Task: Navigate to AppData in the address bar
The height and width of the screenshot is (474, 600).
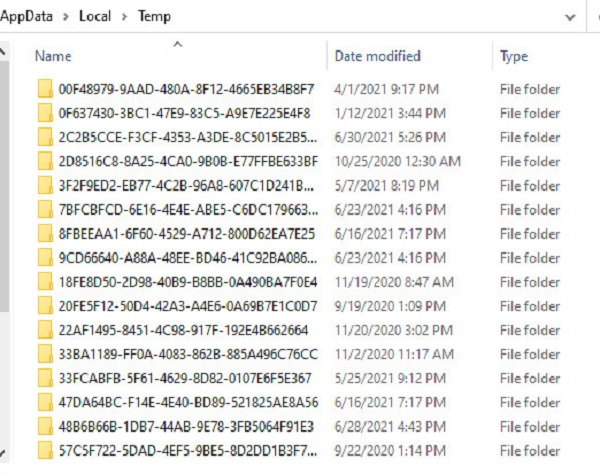Action: coord(26,17)
